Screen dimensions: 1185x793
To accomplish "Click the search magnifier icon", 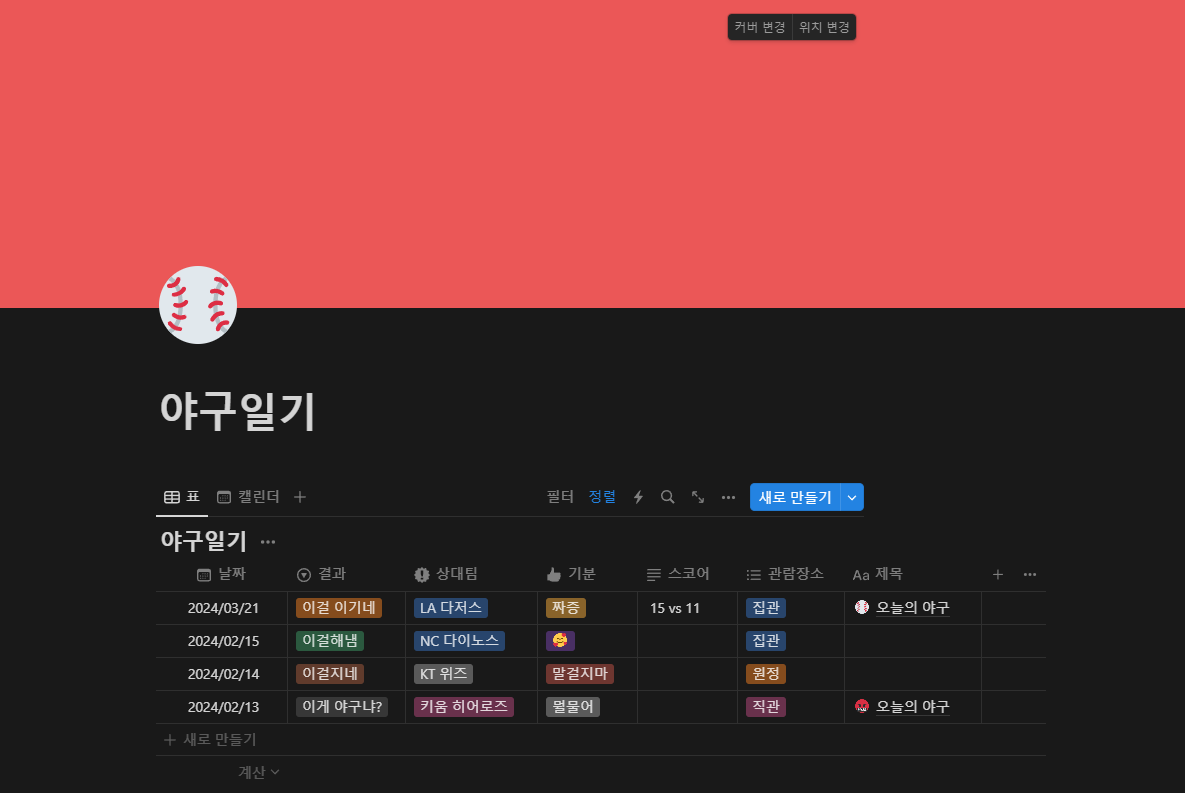I will pos(667,497).
